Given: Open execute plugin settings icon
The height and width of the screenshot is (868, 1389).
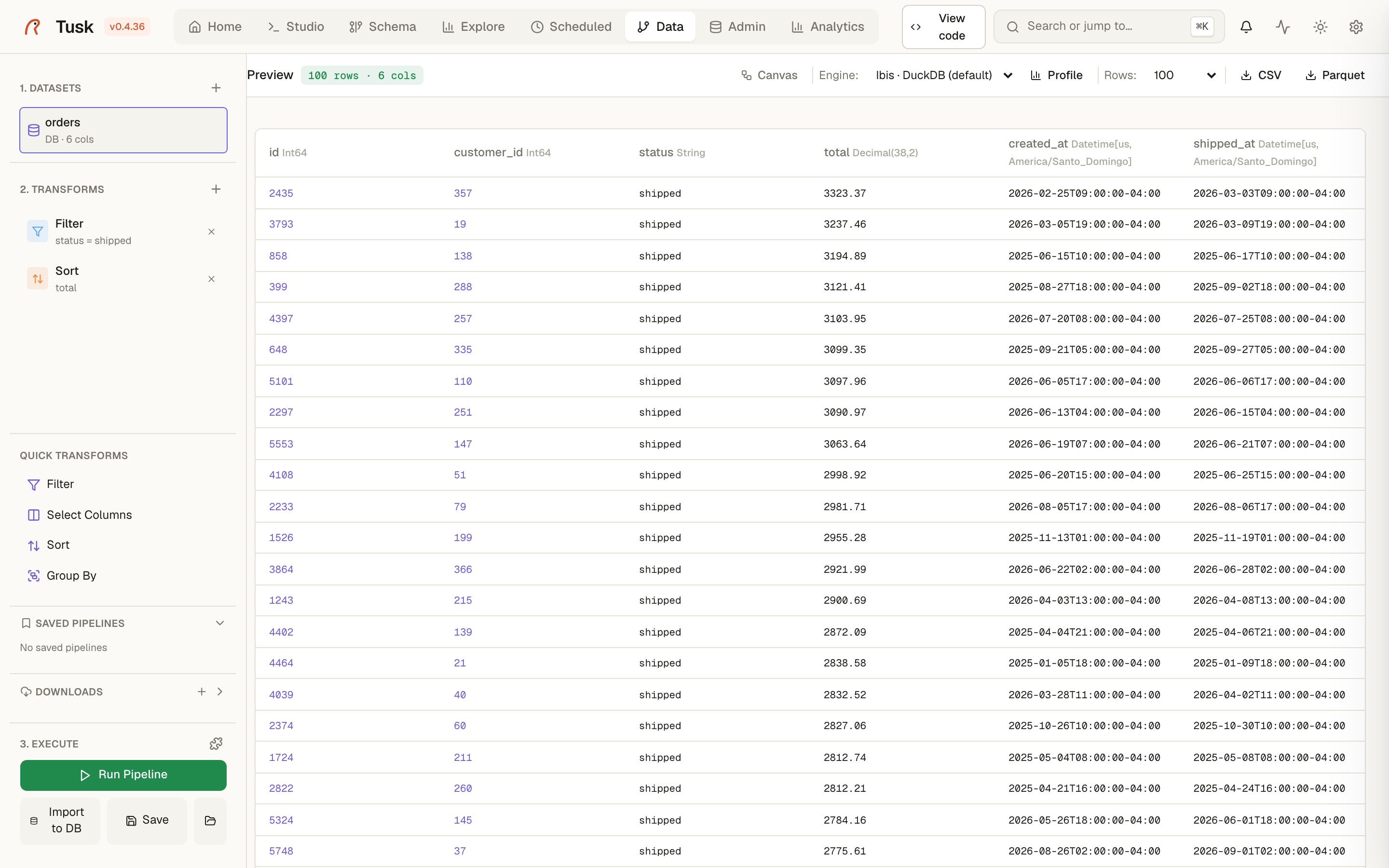Looking at the screenshot, I should point(216,744).
